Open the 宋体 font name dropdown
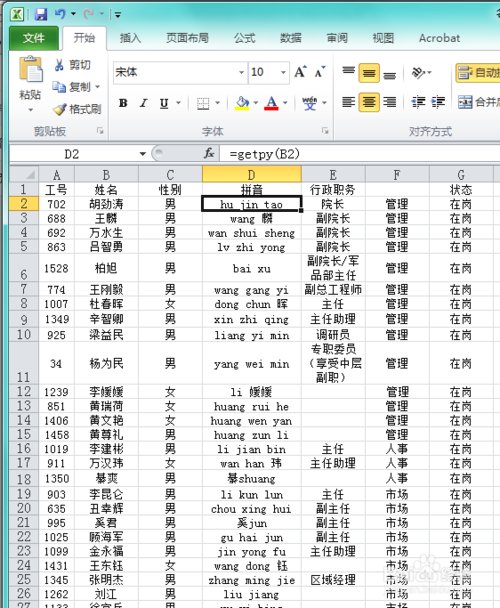Viewport: 500px width, 608px height. pyautogui.click(x=241, y=72)
